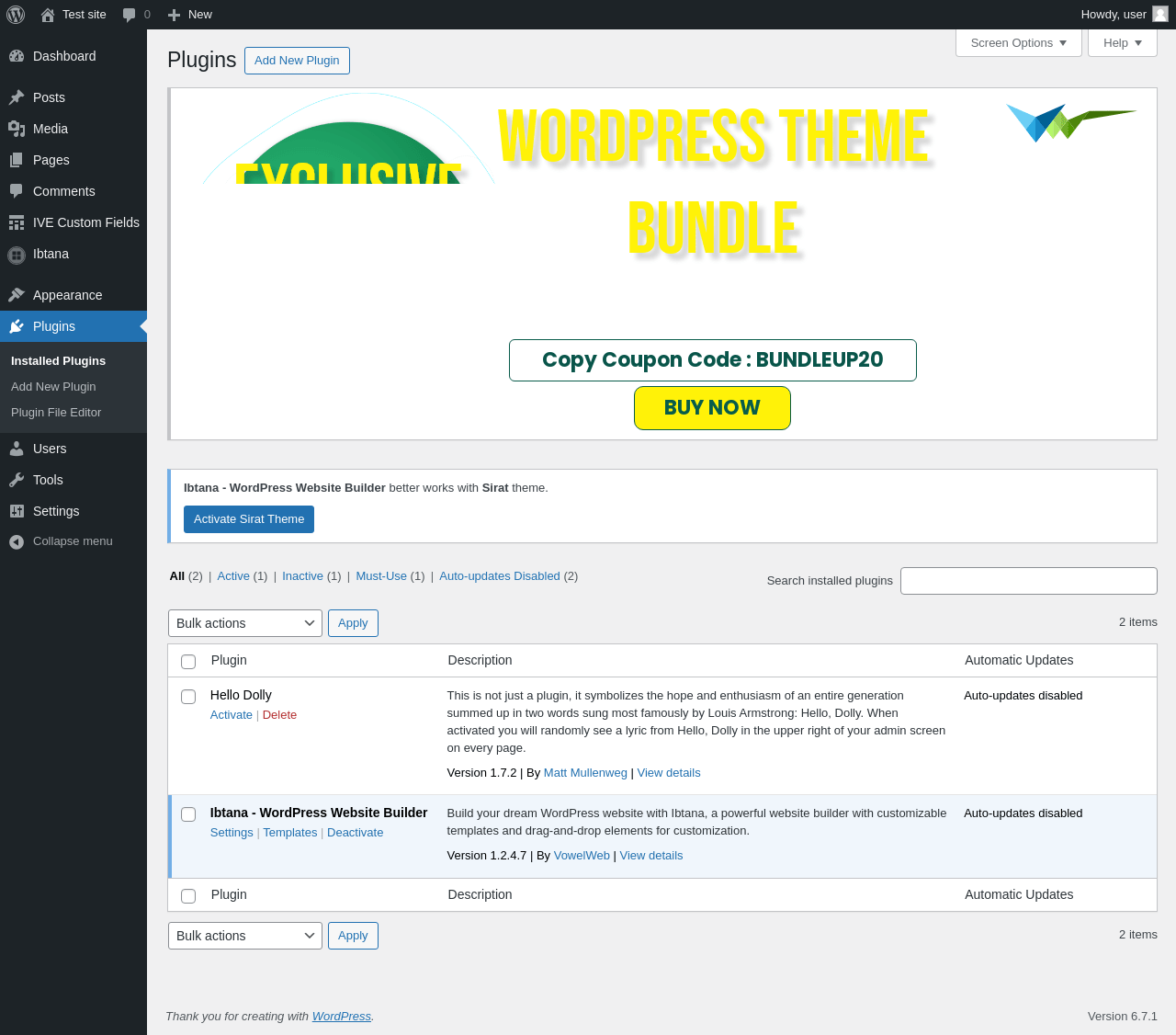The width and height of the screenshot is (1176, 1035).
Task: Open the Plugin File Editor submenu item
Action: tap(56, 413)
